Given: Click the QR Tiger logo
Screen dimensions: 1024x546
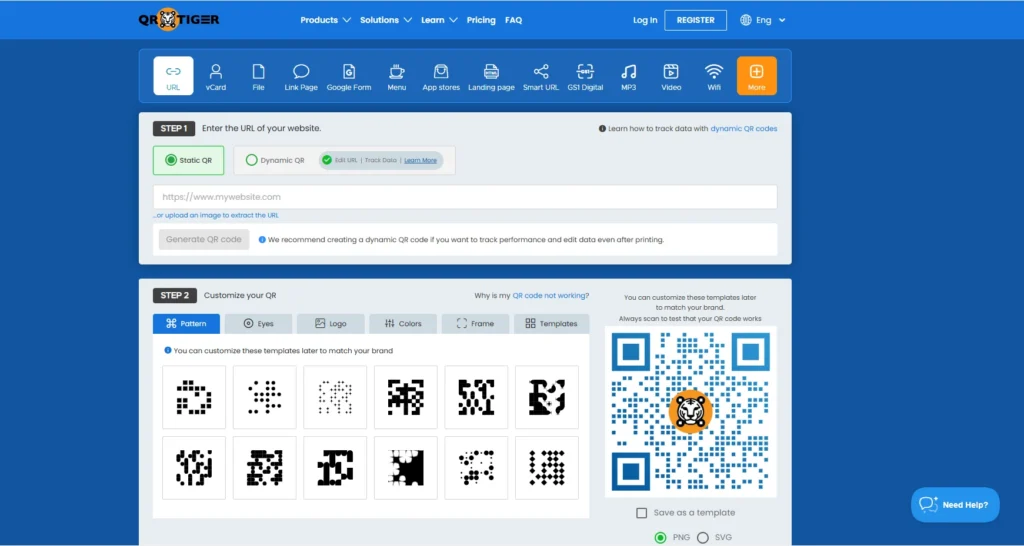Looking at the screenshot, I should coord(179,20).
